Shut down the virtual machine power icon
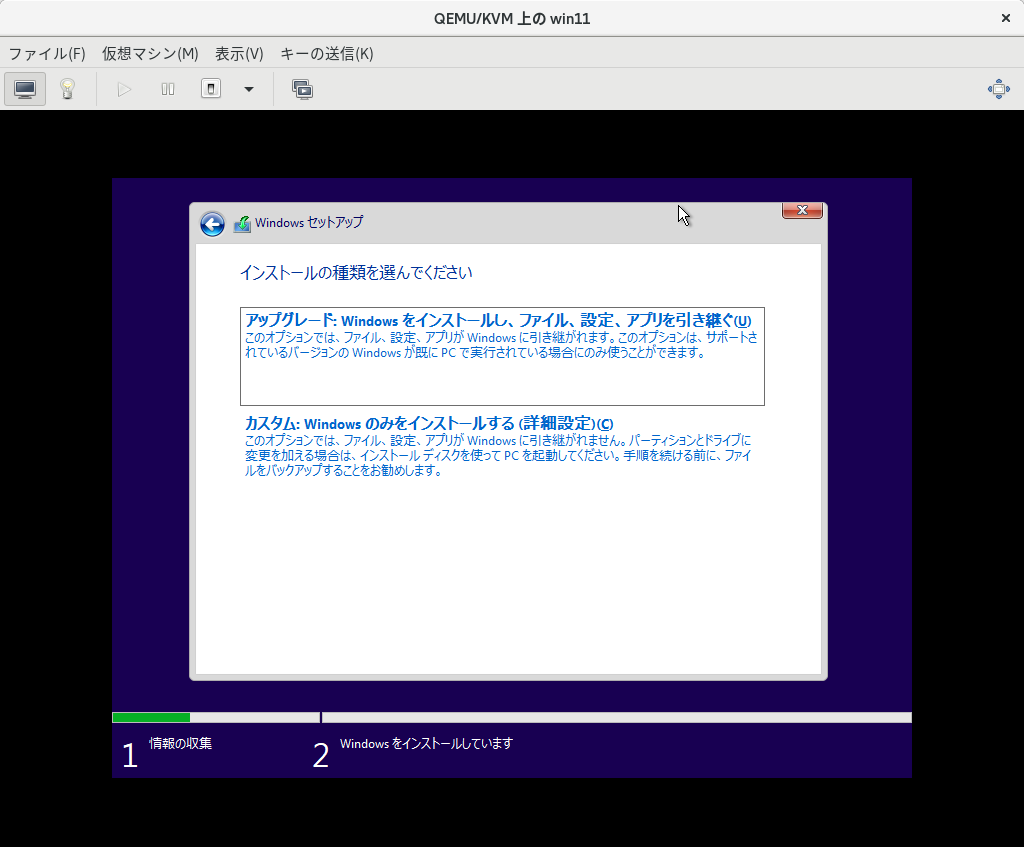 point(211,89)
